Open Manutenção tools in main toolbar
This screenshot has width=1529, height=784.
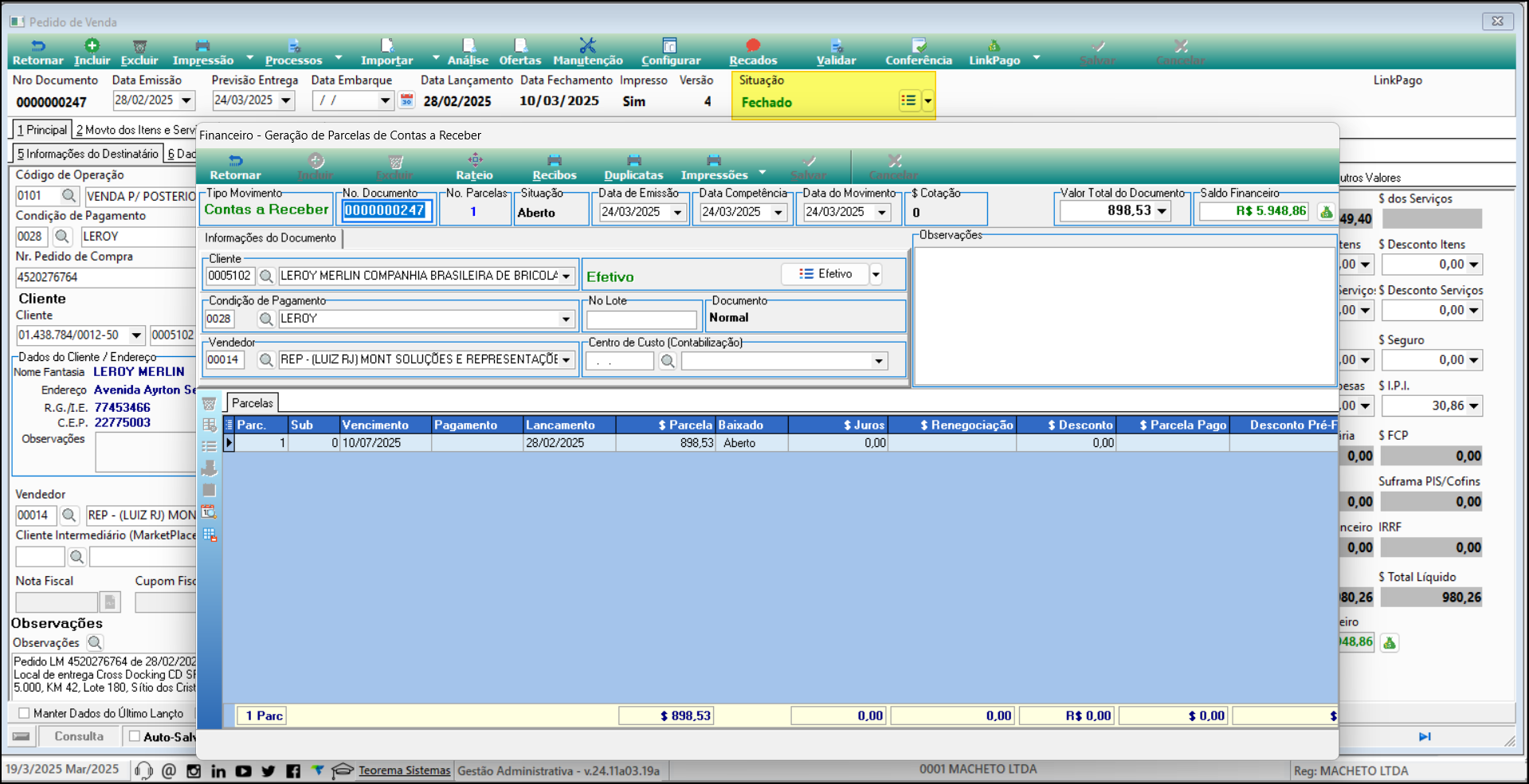[x=588, y=53]
